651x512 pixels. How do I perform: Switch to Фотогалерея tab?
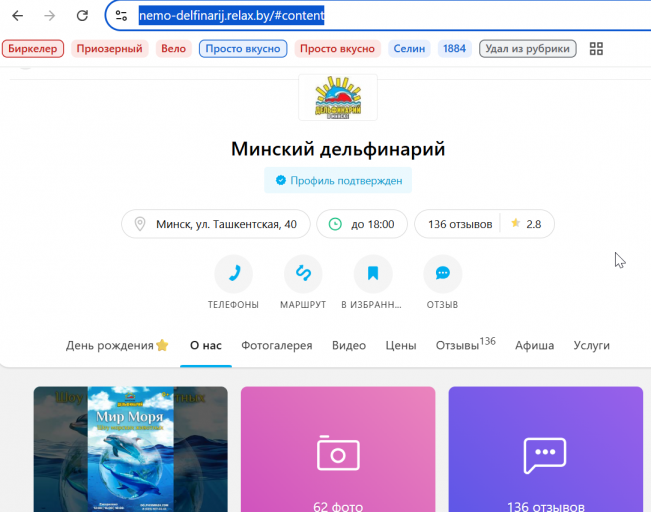click(277, 345)
